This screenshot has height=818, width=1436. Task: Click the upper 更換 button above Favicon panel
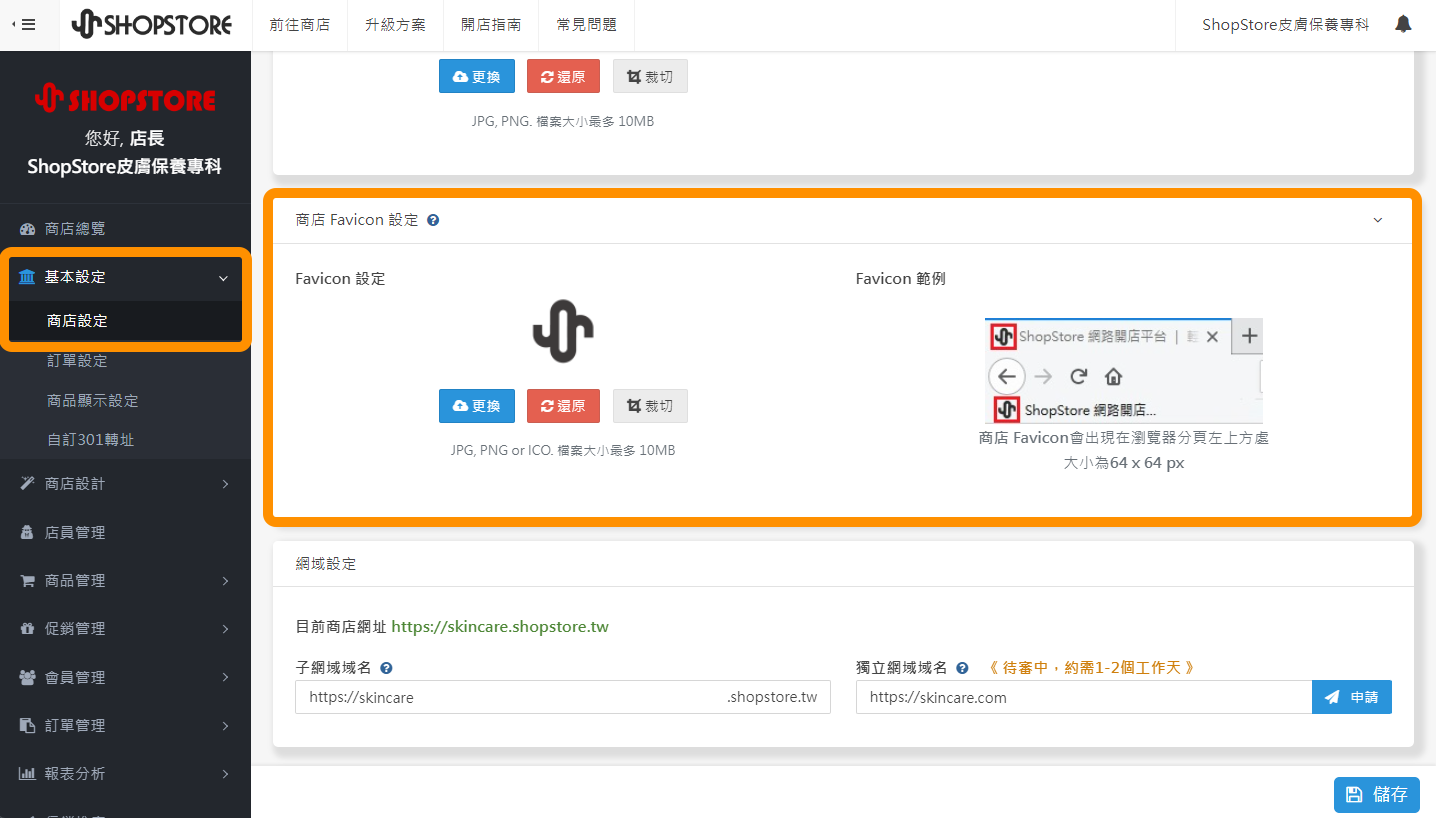pos(477,76)
